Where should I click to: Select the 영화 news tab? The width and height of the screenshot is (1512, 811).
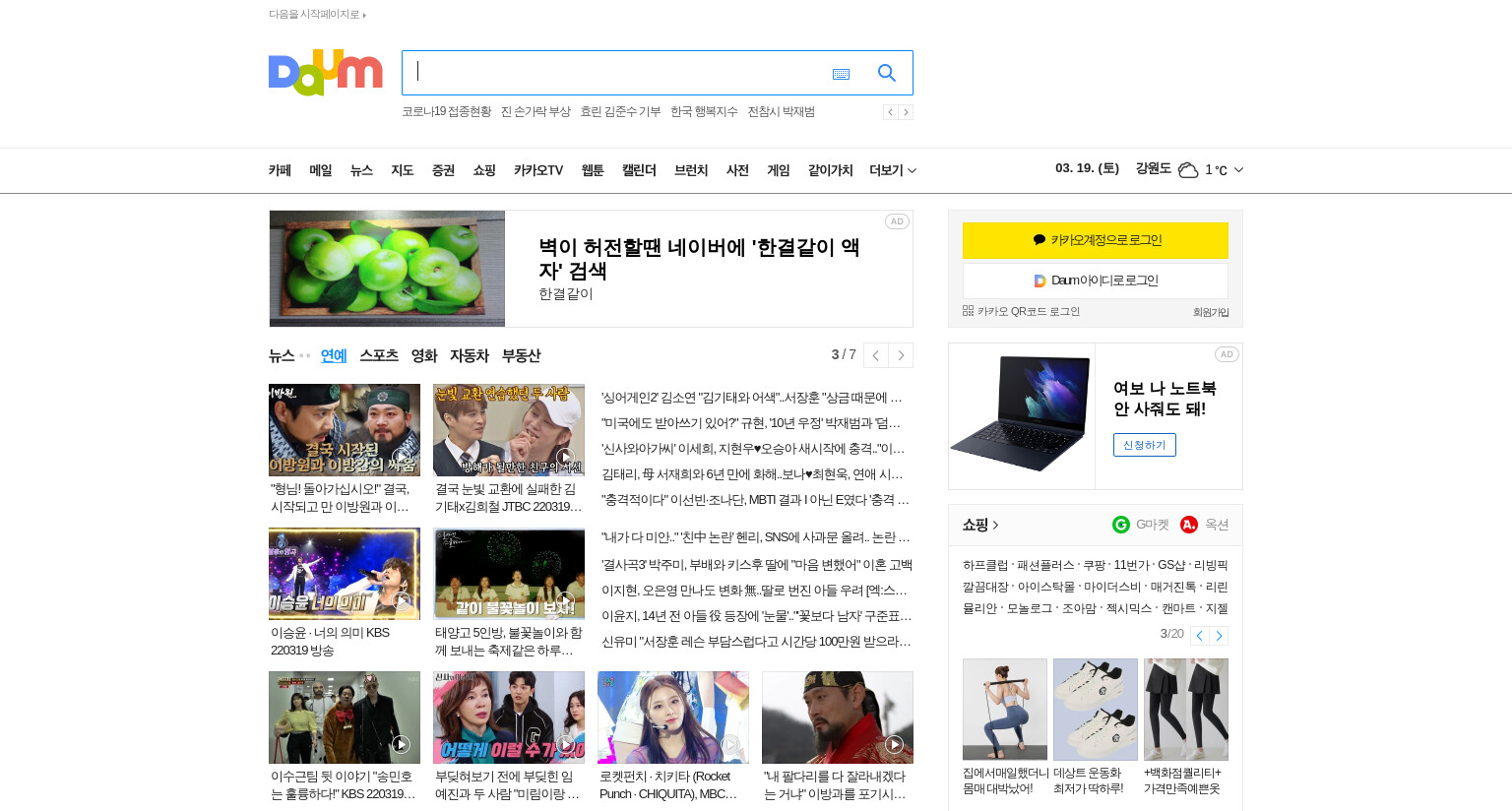click(x=424, y=355)
